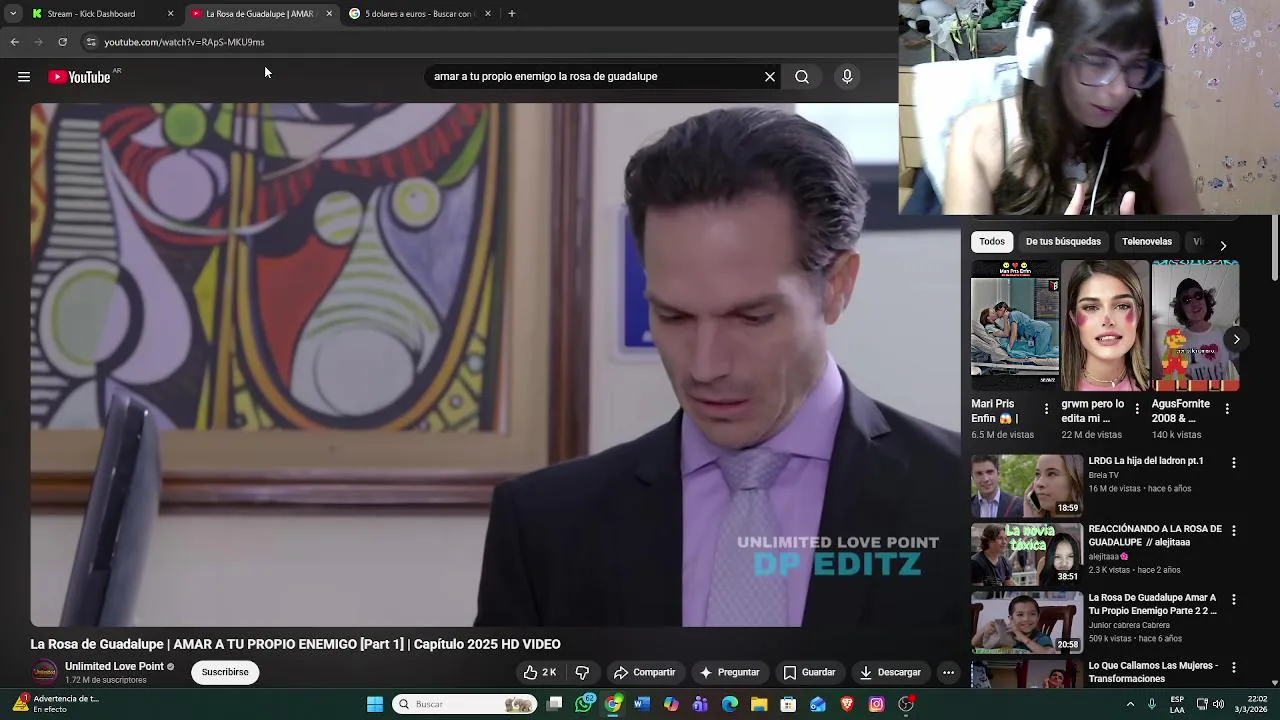Open options for AgusFornite 2008 short
Viewport: 1280px width, 720px height.
(1227, 409)
